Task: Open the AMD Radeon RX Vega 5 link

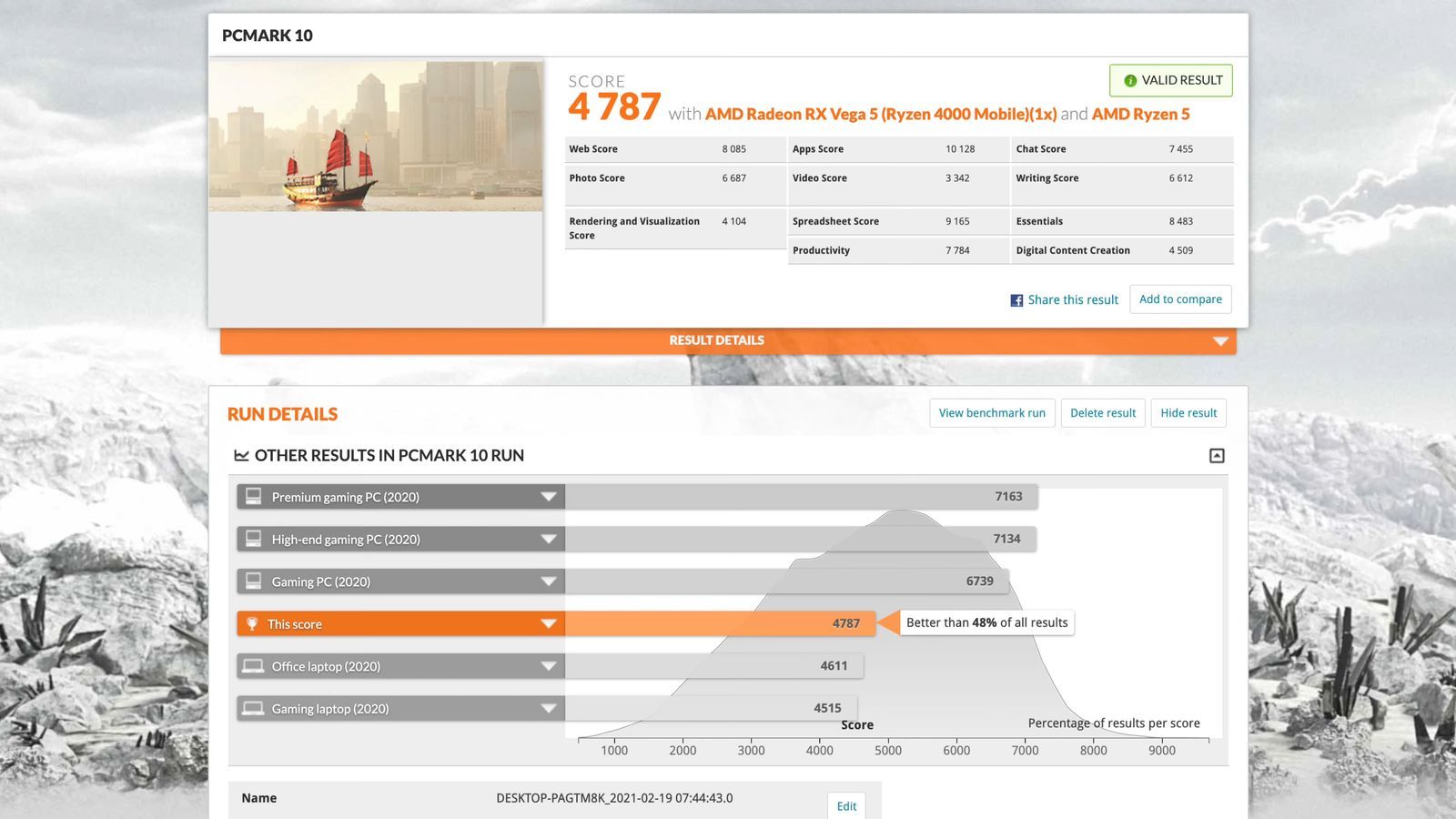Action: click(881, 114)
